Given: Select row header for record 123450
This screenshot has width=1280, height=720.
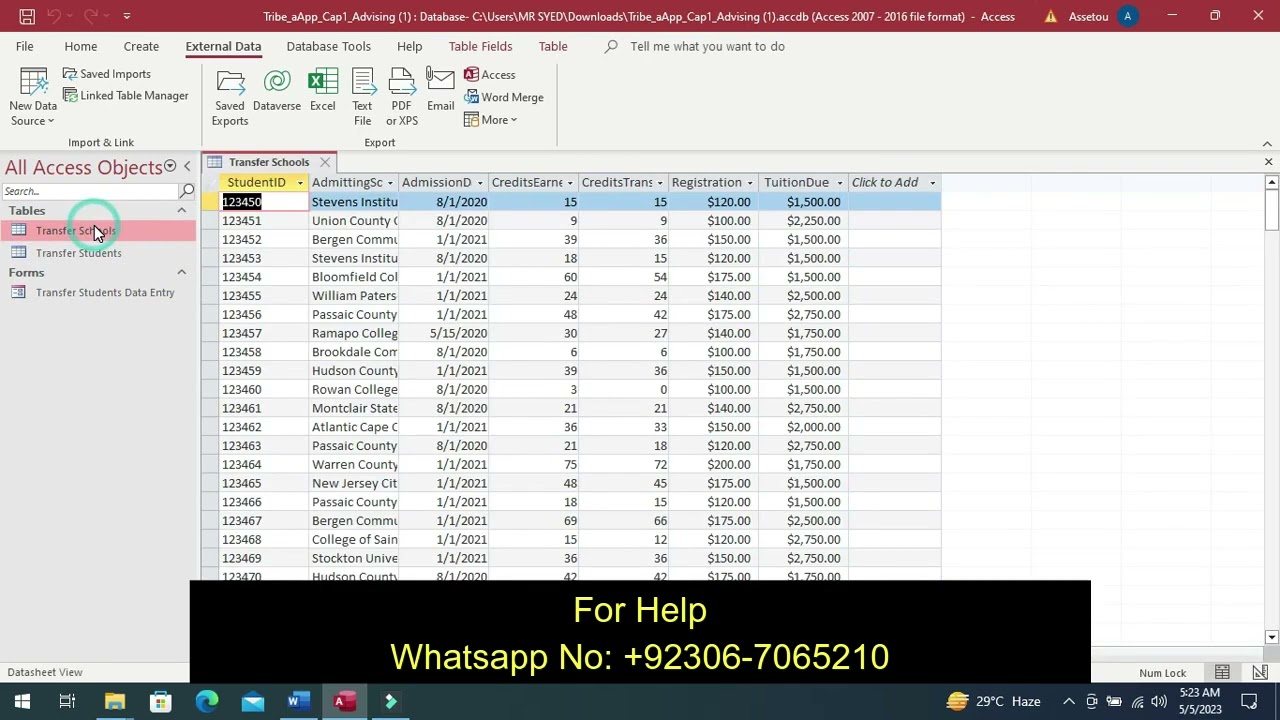Looking at the screenshot, I should click(x=210, y=202).
